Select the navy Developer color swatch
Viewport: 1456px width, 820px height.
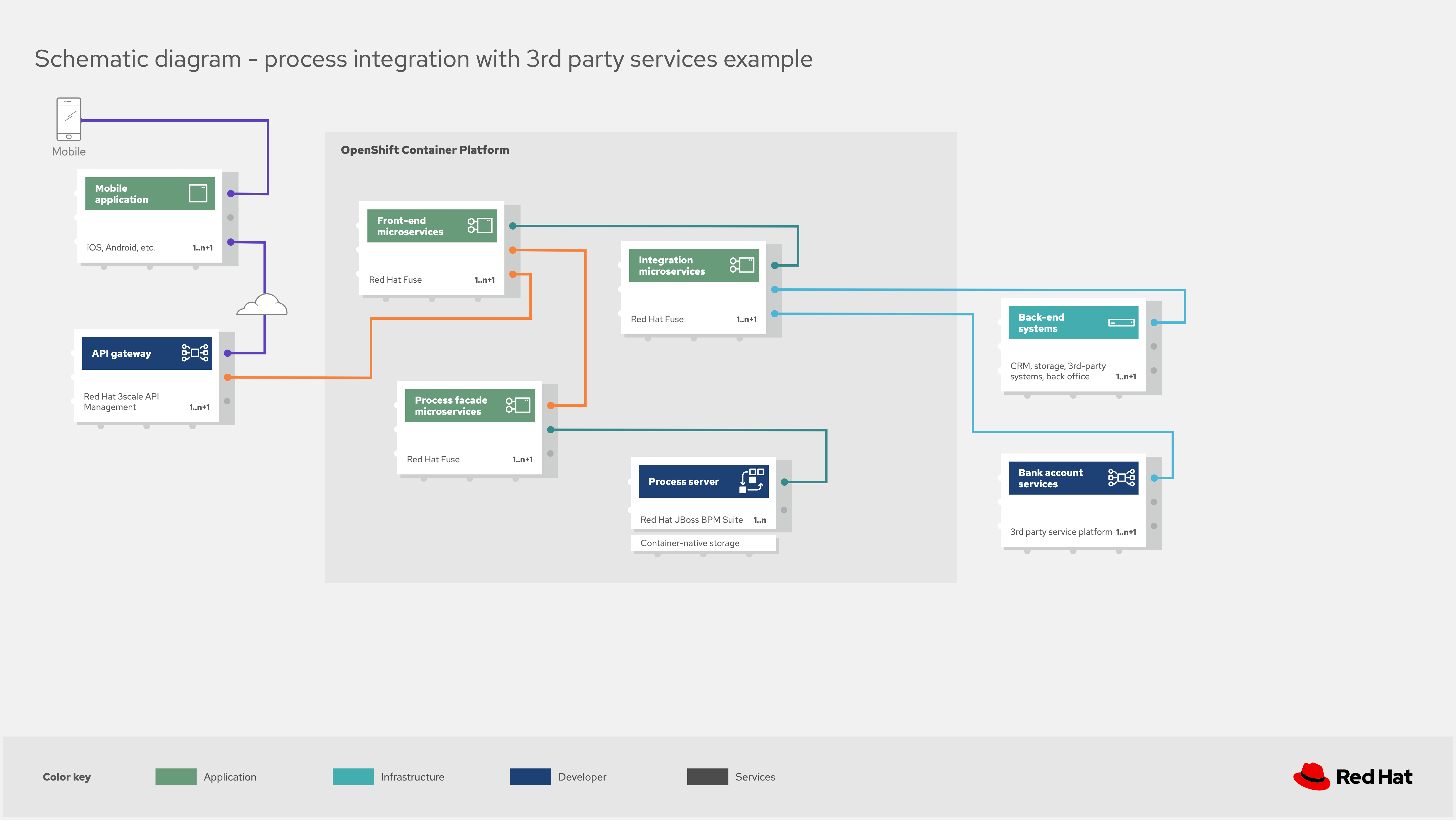[530, 777]
